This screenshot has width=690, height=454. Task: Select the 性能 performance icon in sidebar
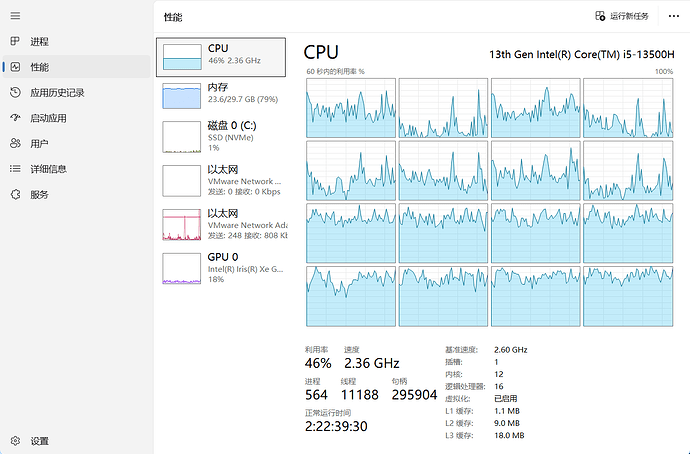tap(15, 67)
